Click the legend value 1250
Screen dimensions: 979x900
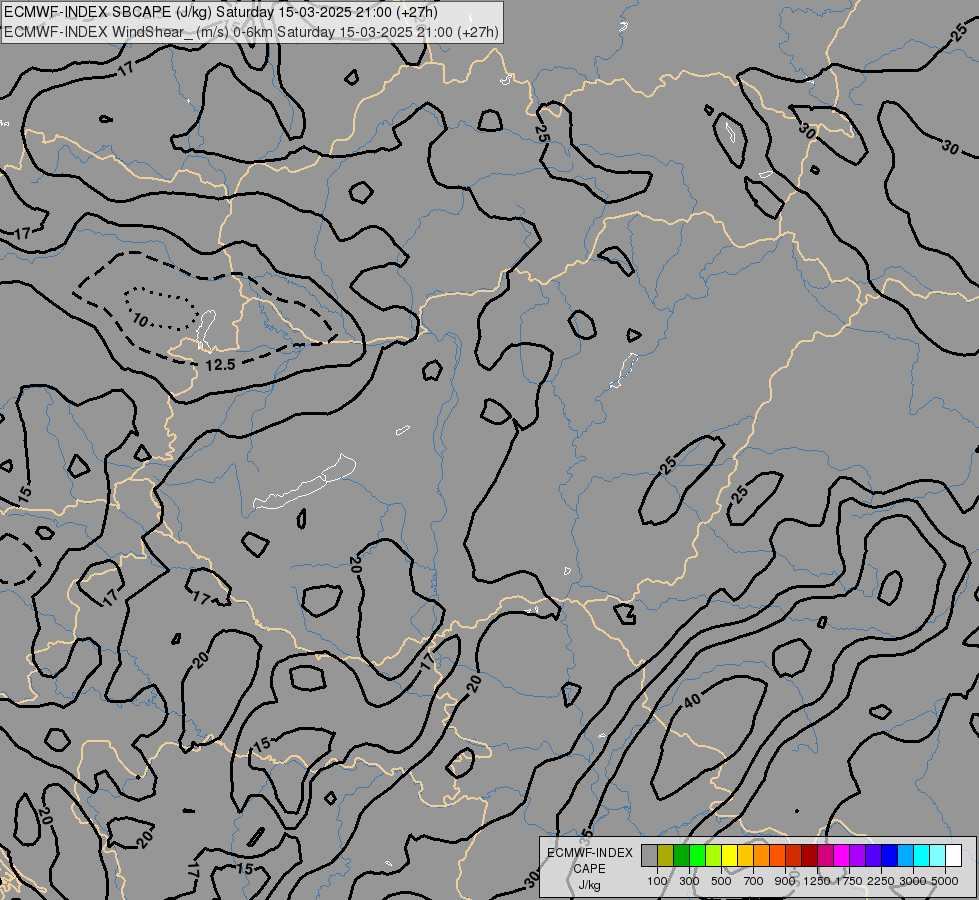click(x=817, y=881)
